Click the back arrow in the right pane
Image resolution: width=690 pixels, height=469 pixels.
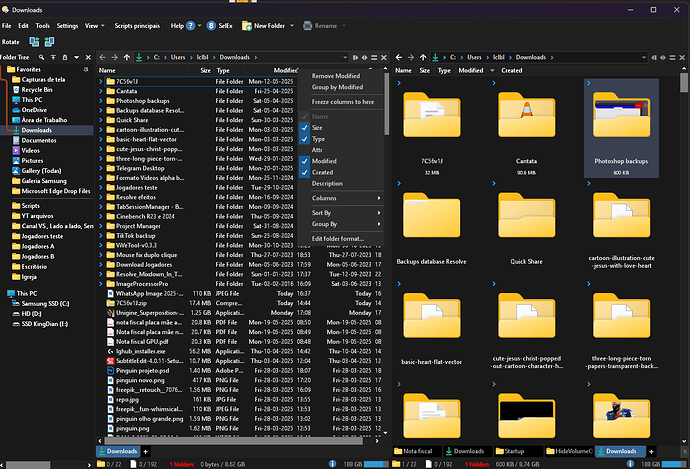[399, 57]
